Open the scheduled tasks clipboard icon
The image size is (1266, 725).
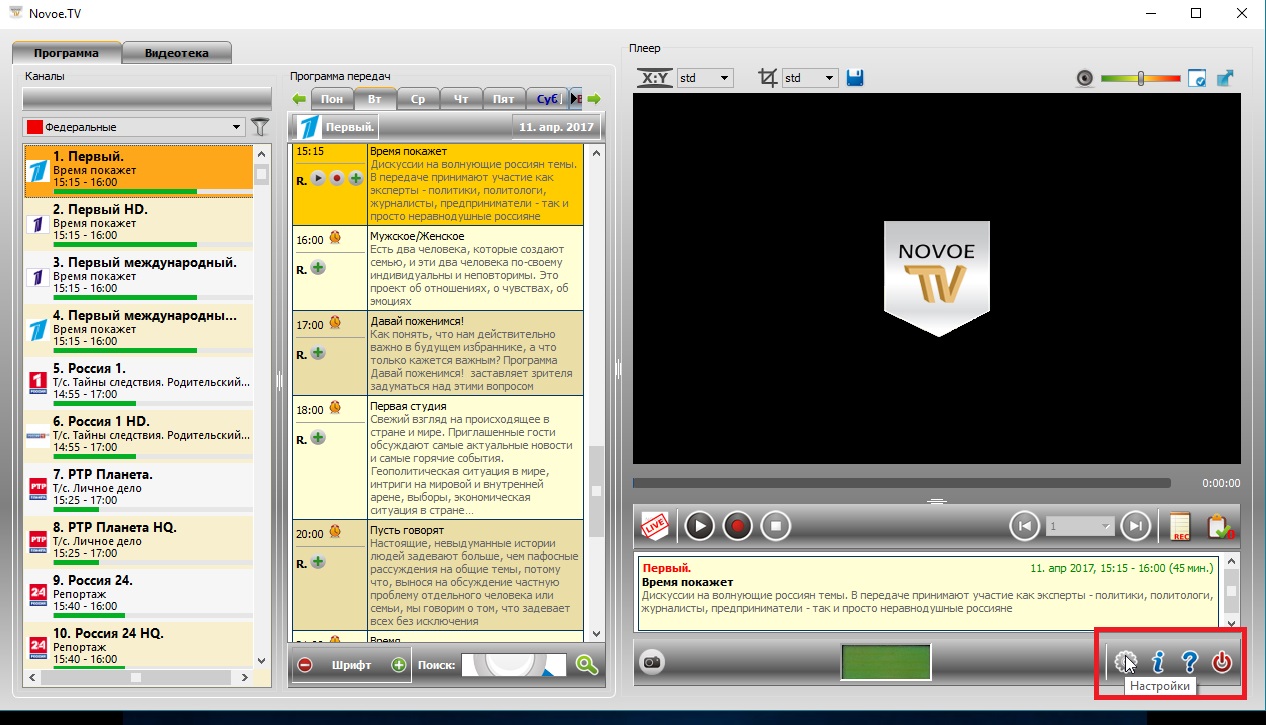pos(1222,525)
